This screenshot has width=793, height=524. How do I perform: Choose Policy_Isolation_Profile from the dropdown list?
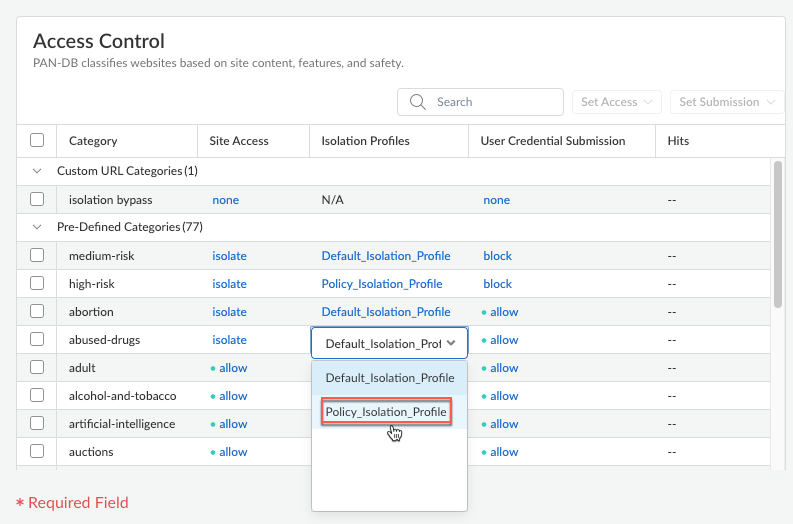(386, 412)
